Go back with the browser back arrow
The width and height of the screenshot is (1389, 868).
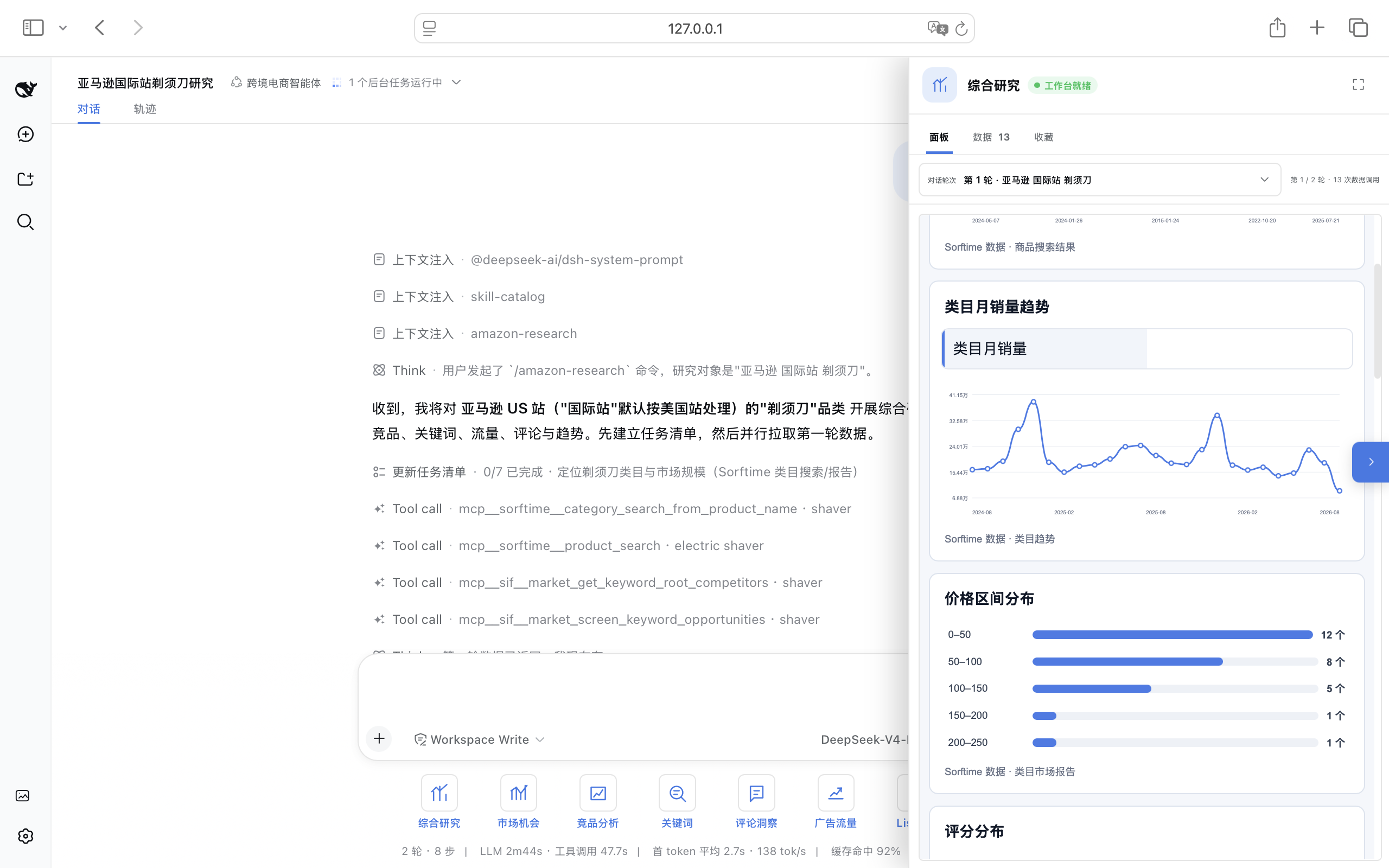100,28
